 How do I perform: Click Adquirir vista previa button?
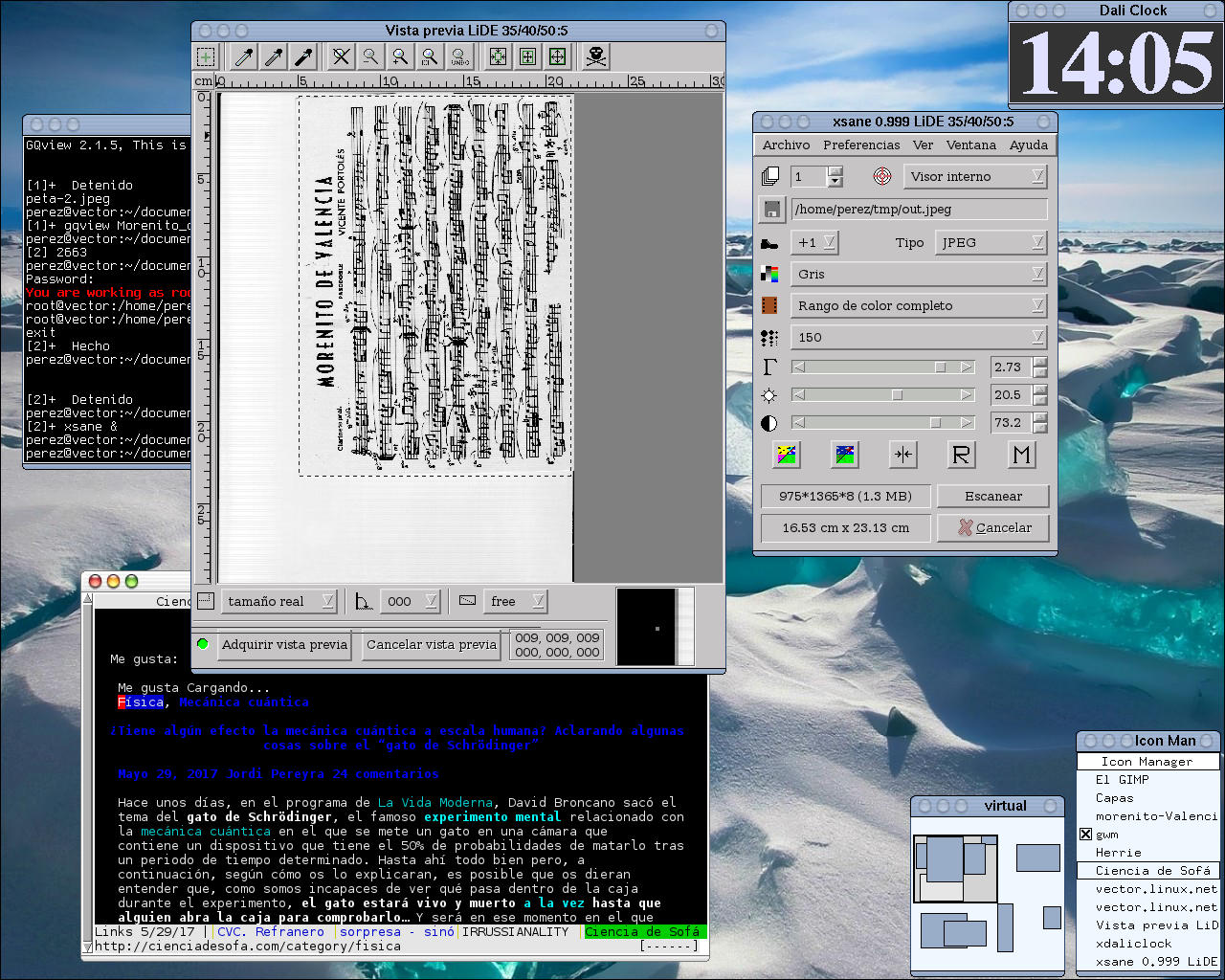pos(284,644)
